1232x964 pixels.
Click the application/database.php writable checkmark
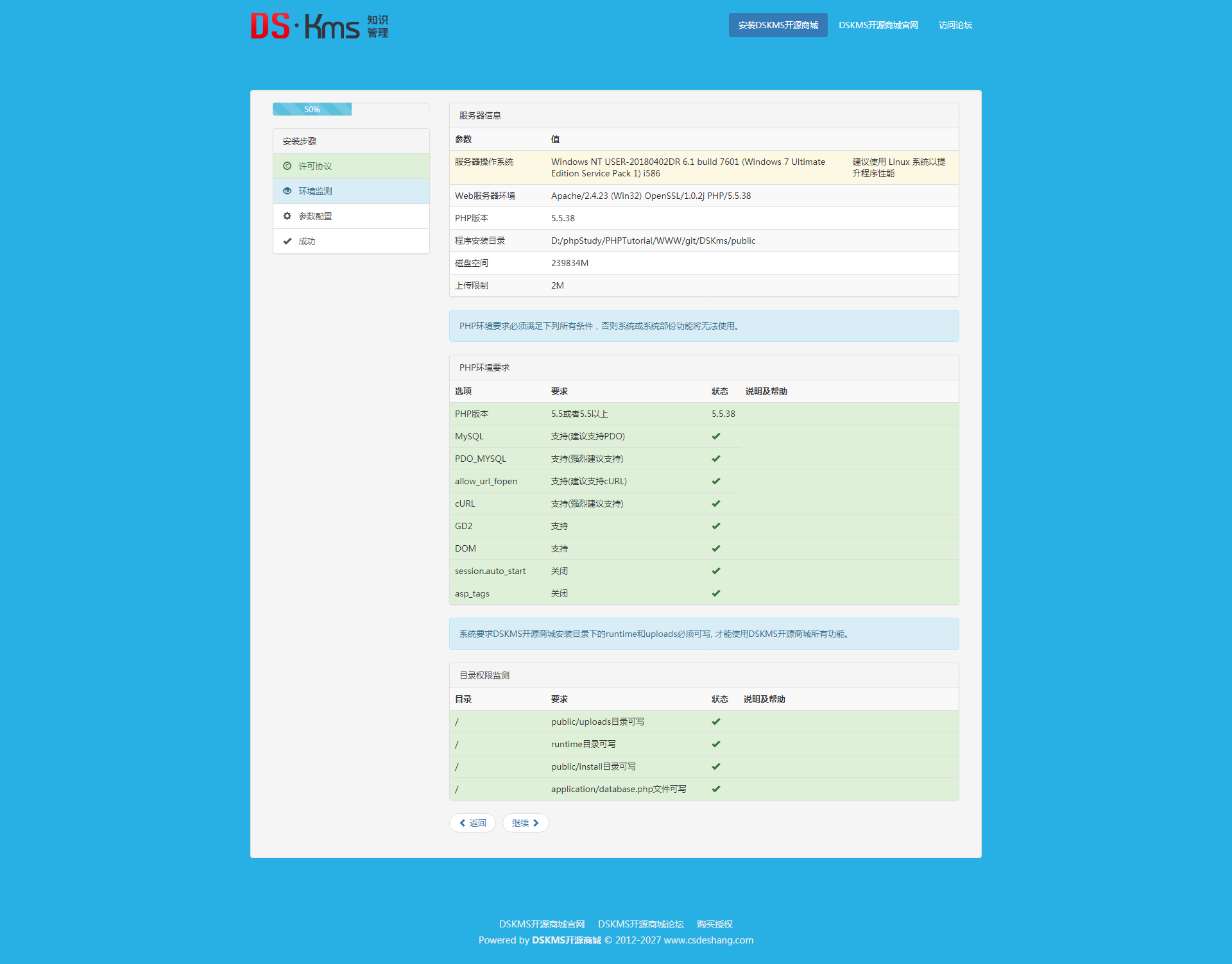coord(716,789)
